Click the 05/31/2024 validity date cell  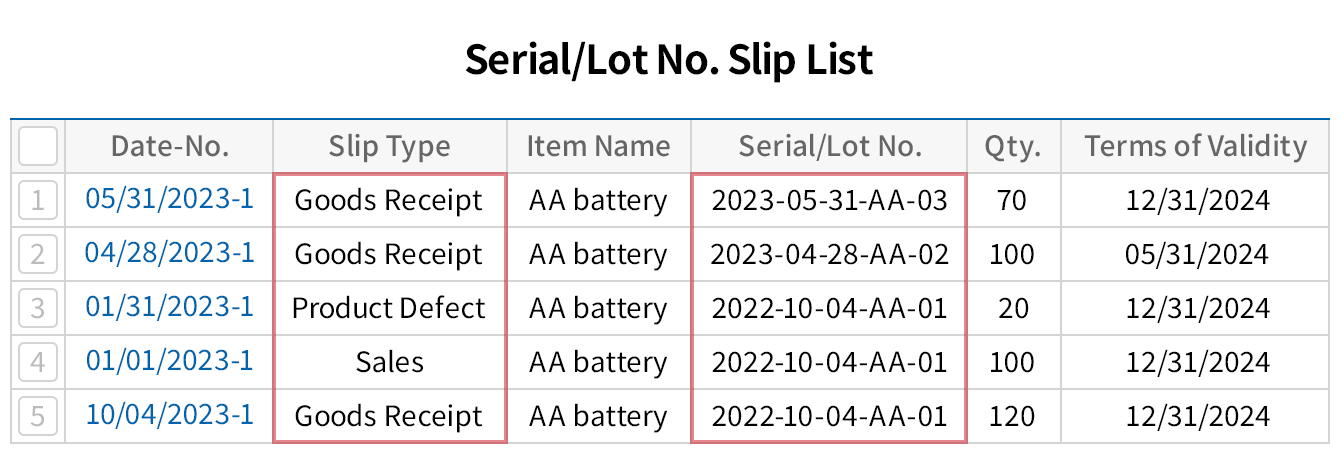pos(1195,254)
